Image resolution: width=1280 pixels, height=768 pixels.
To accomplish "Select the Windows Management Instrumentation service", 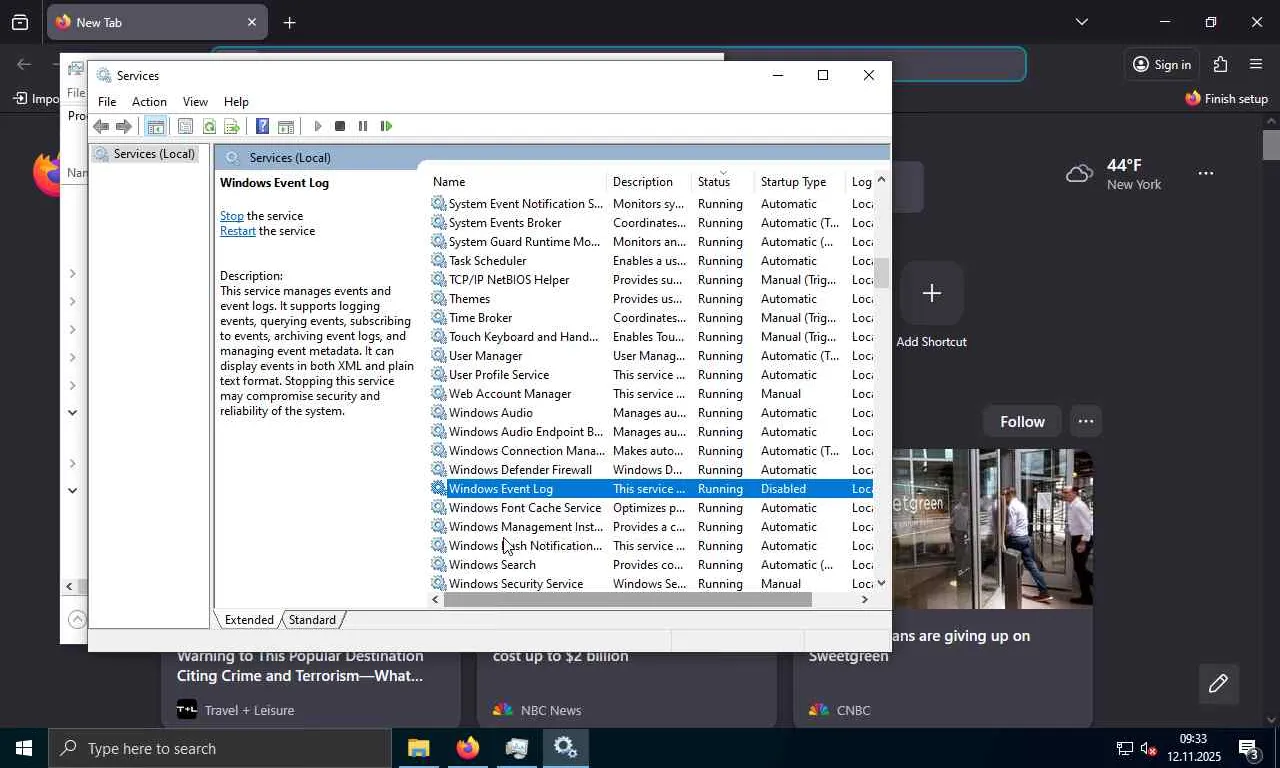I will coord(650,527).
